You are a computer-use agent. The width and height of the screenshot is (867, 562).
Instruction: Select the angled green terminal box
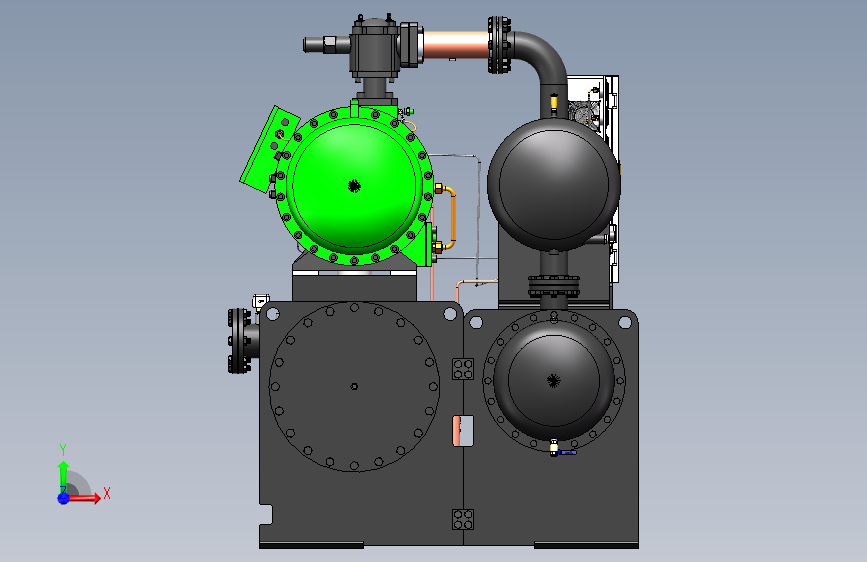tap(268, 148)
